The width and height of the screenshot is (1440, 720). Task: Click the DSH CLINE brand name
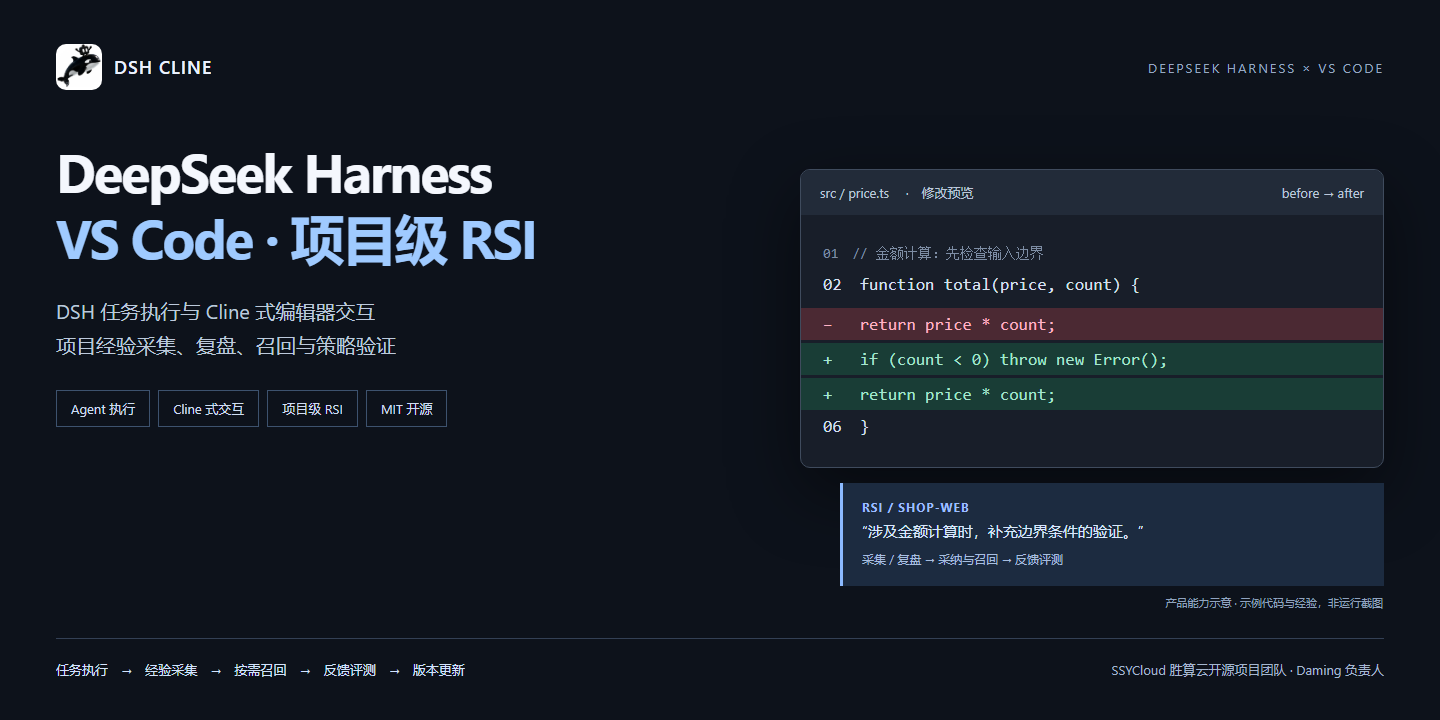[x=163, y=68]
